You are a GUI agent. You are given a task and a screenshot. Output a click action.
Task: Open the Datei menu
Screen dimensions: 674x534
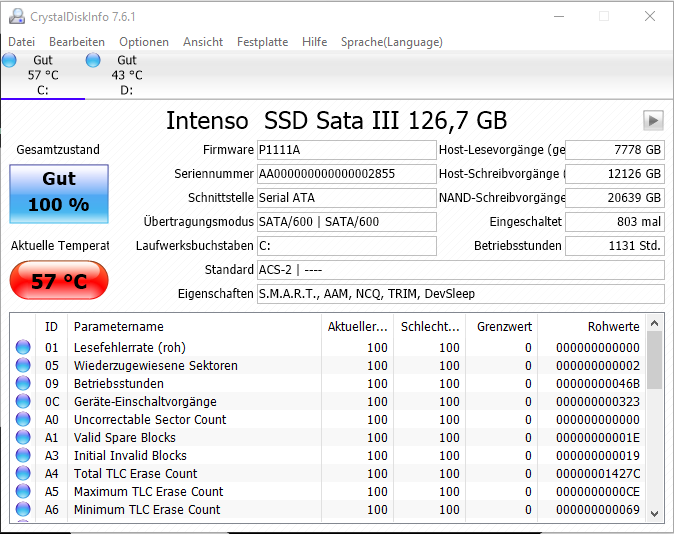(x=21, y=42)
